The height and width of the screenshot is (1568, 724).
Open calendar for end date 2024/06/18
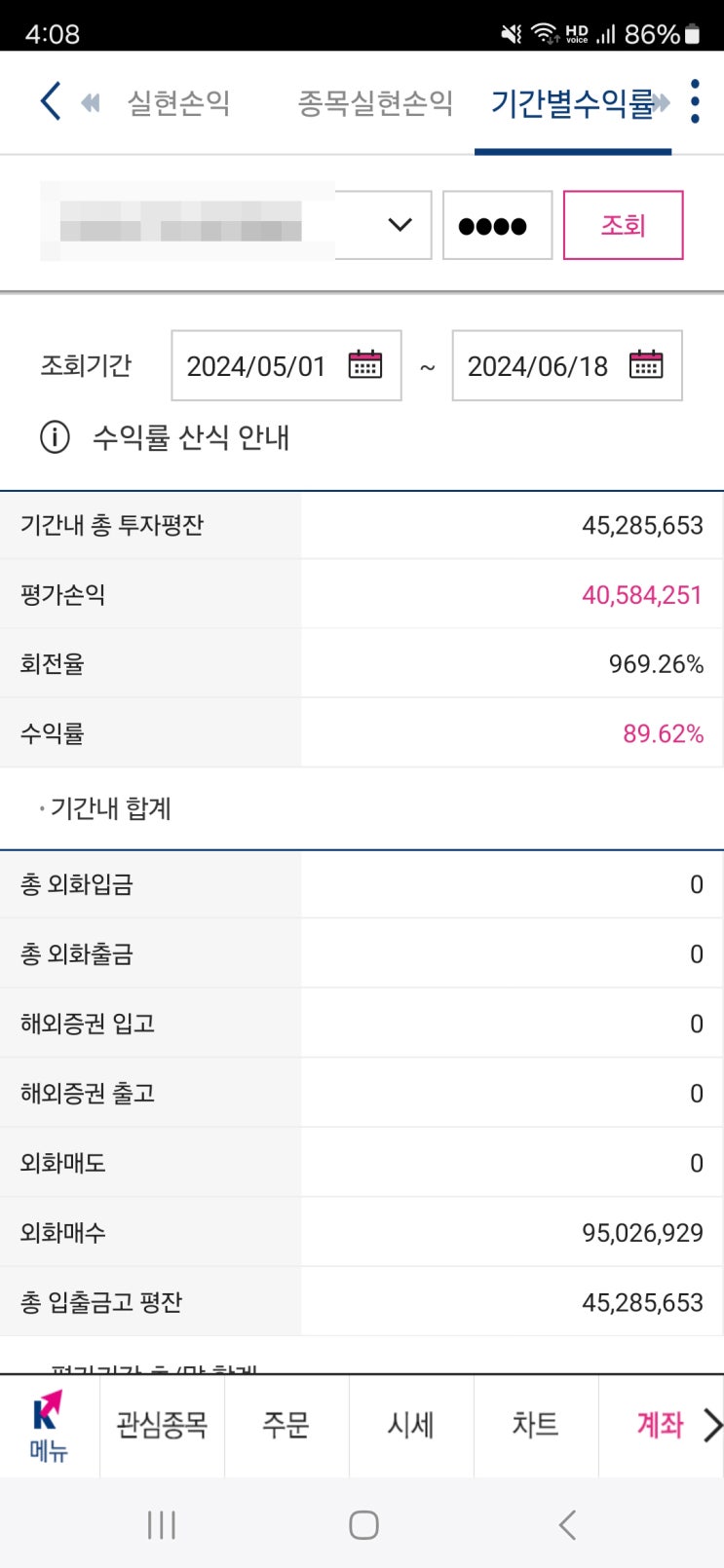coord(646,365)
